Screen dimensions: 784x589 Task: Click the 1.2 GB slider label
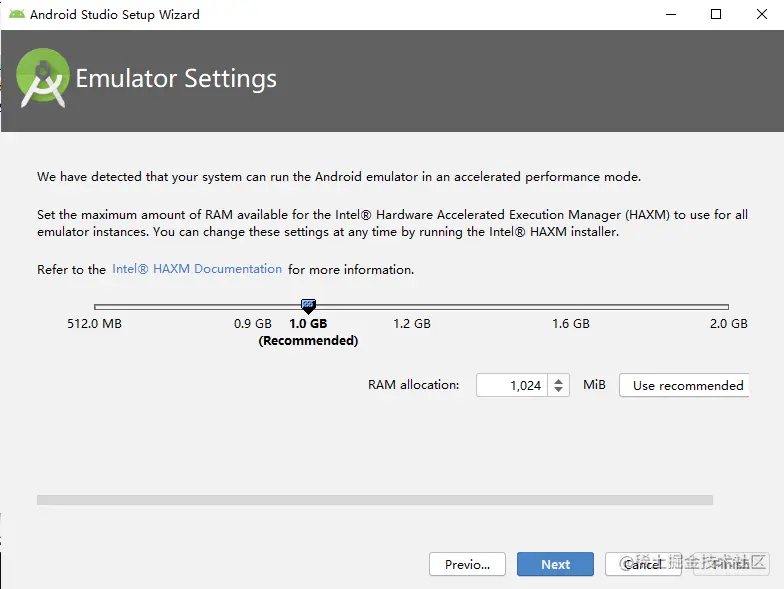coord(412,324)
